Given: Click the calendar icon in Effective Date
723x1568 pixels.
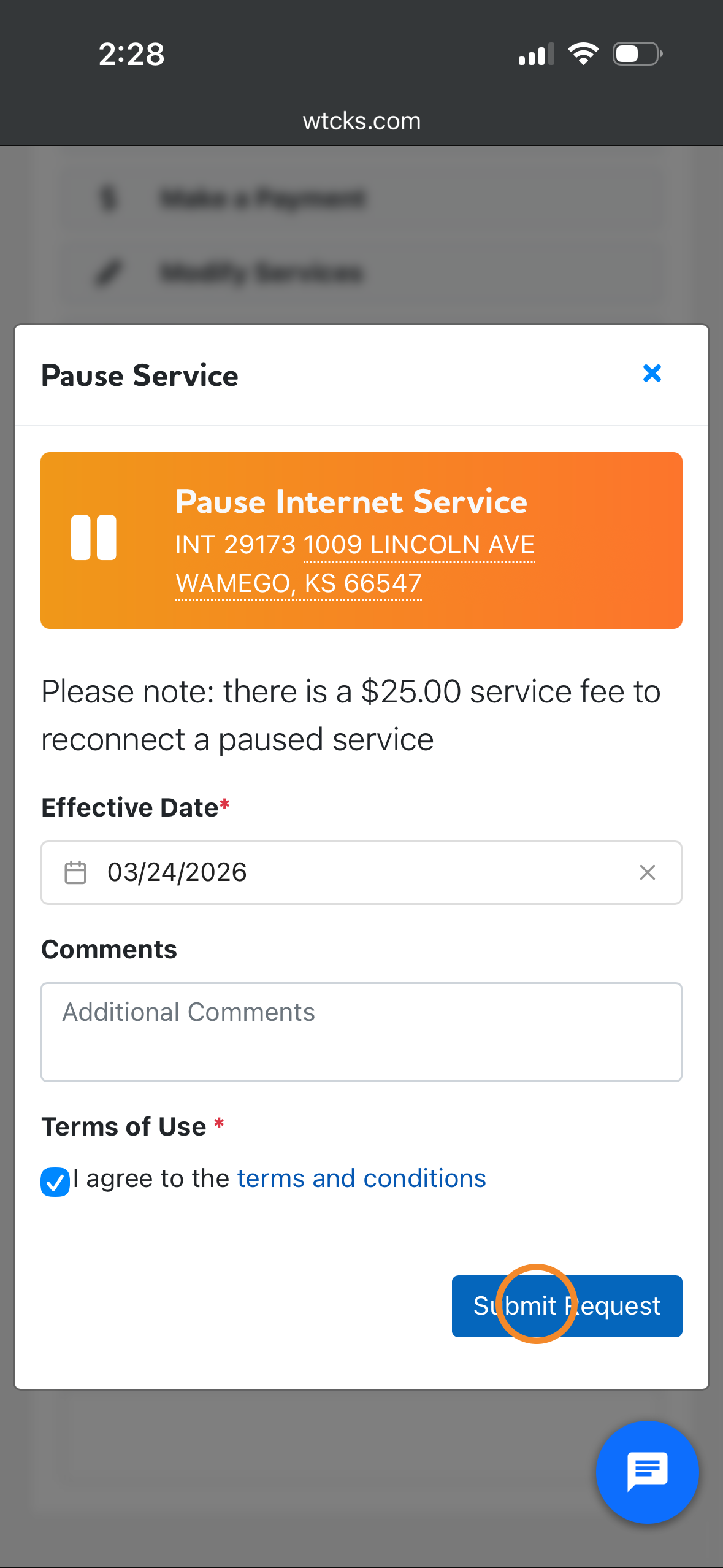Looking at the screenshot, I should 75,872.
